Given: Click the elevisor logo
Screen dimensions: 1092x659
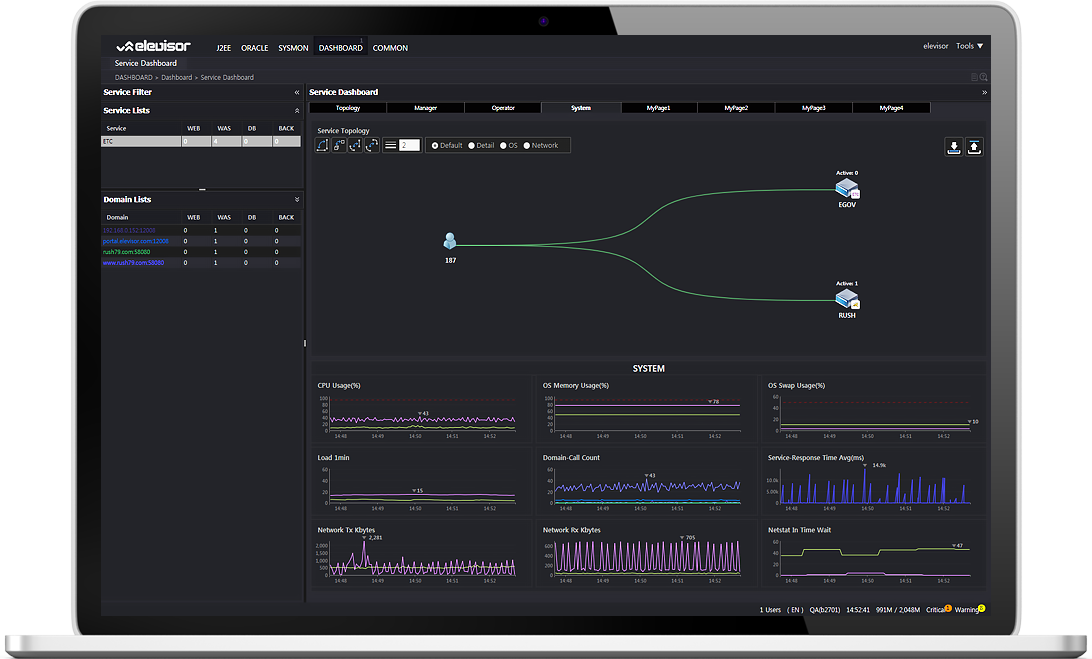Looking at the screenshot, I should coord(153,46).
